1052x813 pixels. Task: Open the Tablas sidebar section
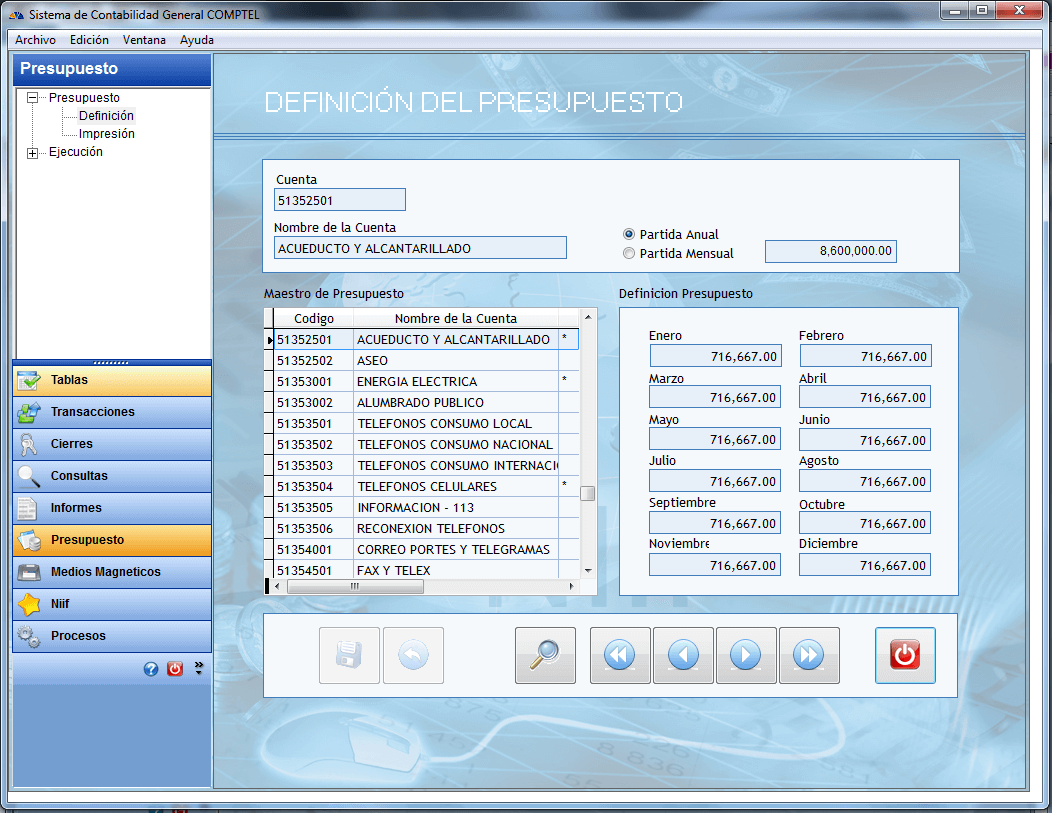click(112, 380)
